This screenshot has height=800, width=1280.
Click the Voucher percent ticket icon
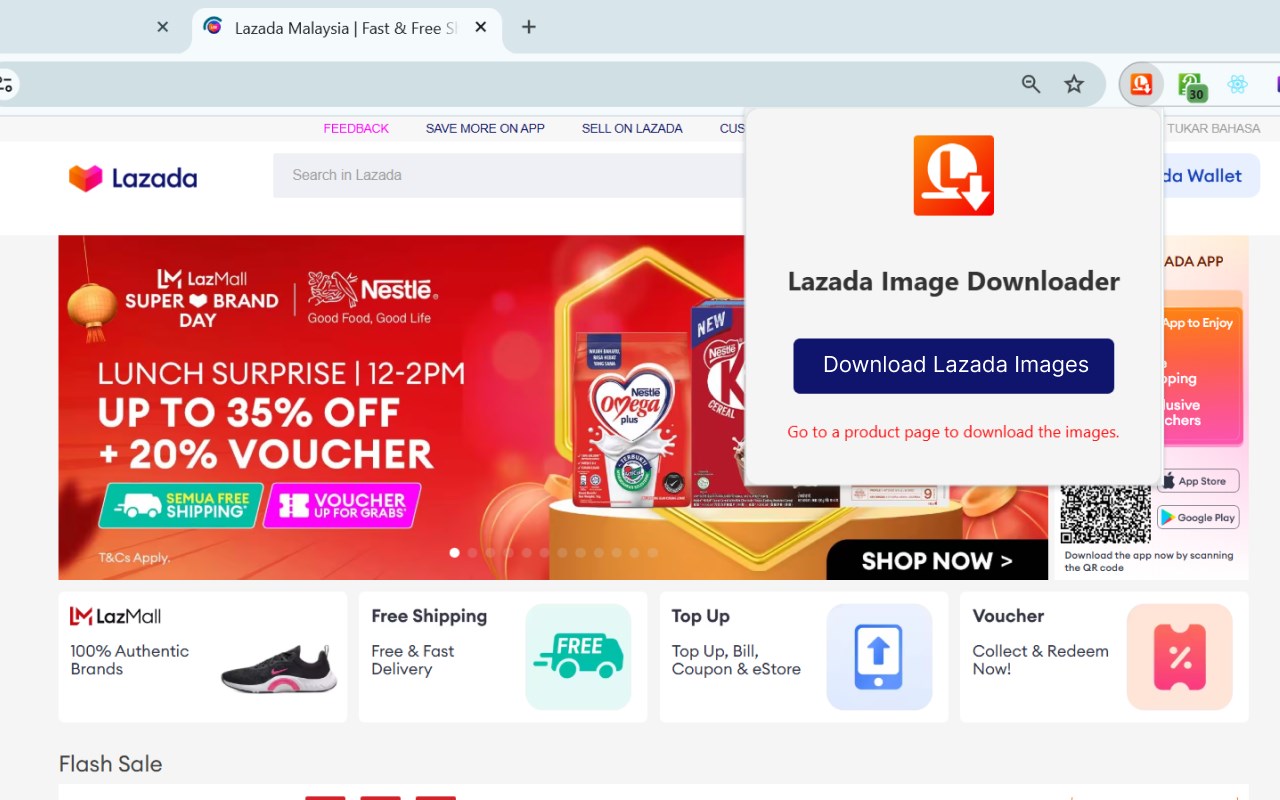click(1180, 657)
